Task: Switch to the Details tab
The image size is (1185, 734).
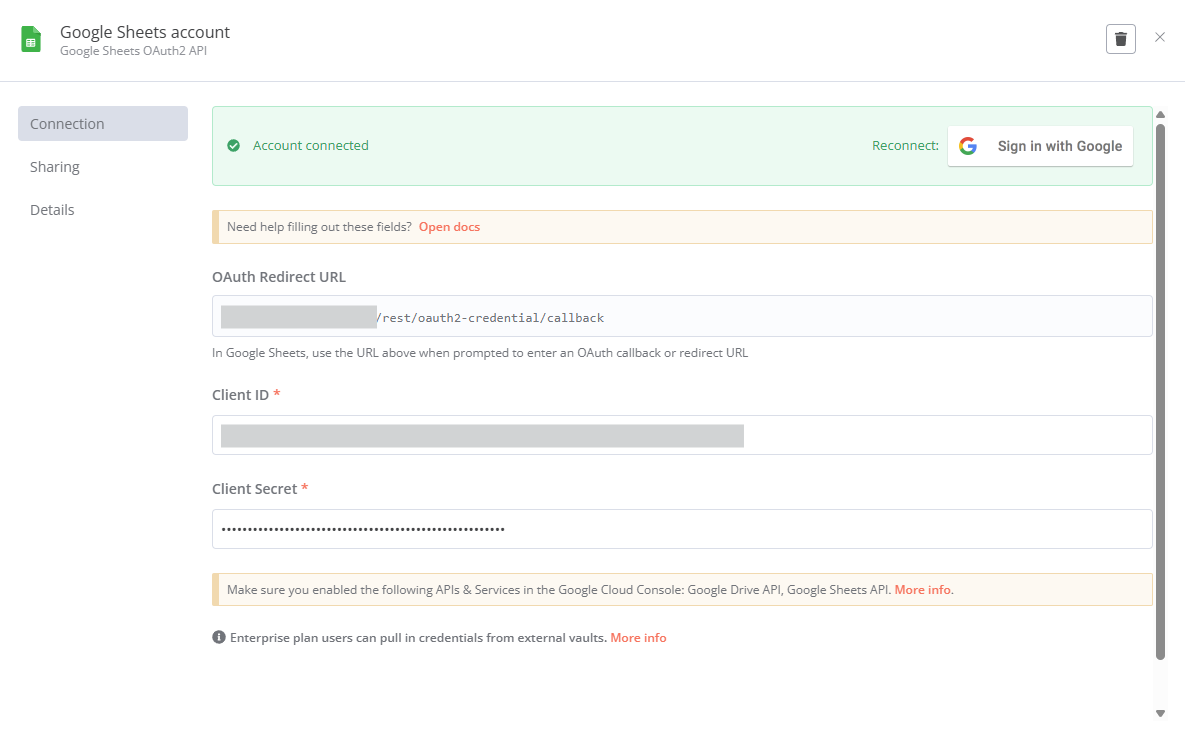Action: coord(52,210)
